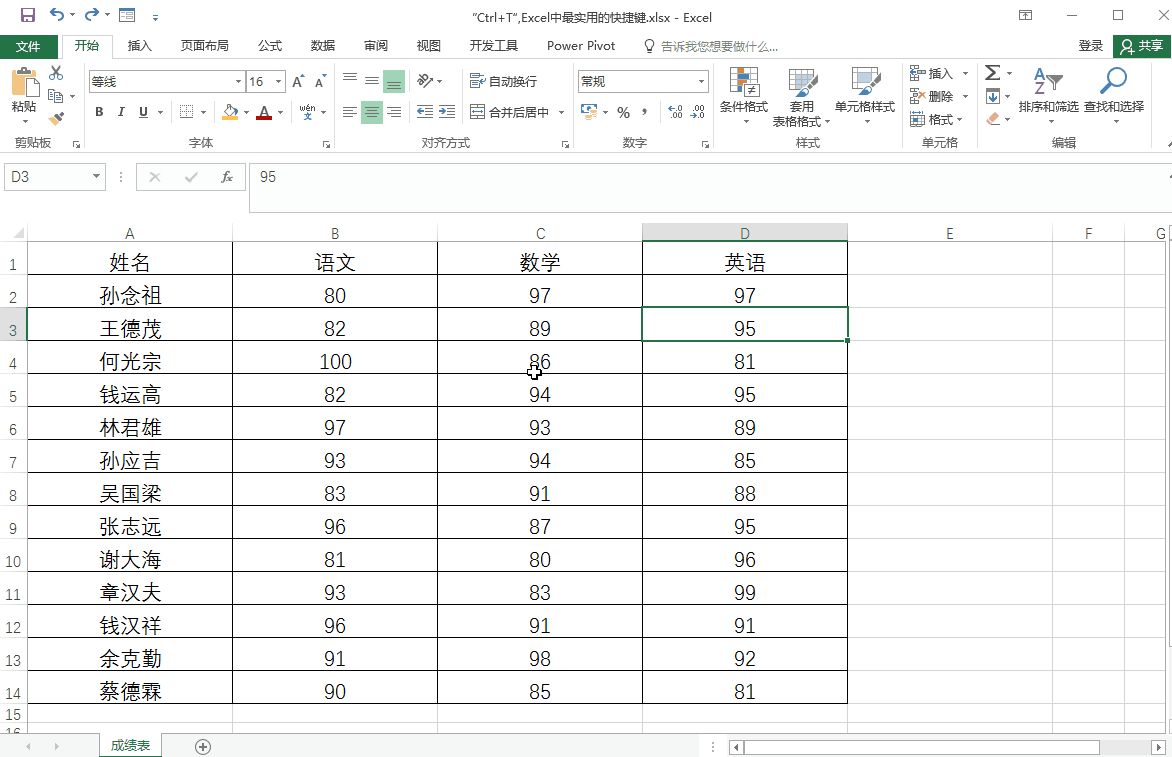Activate the Format Painter brush
This screenshot has height=757, width=1172.
(56, 119)
